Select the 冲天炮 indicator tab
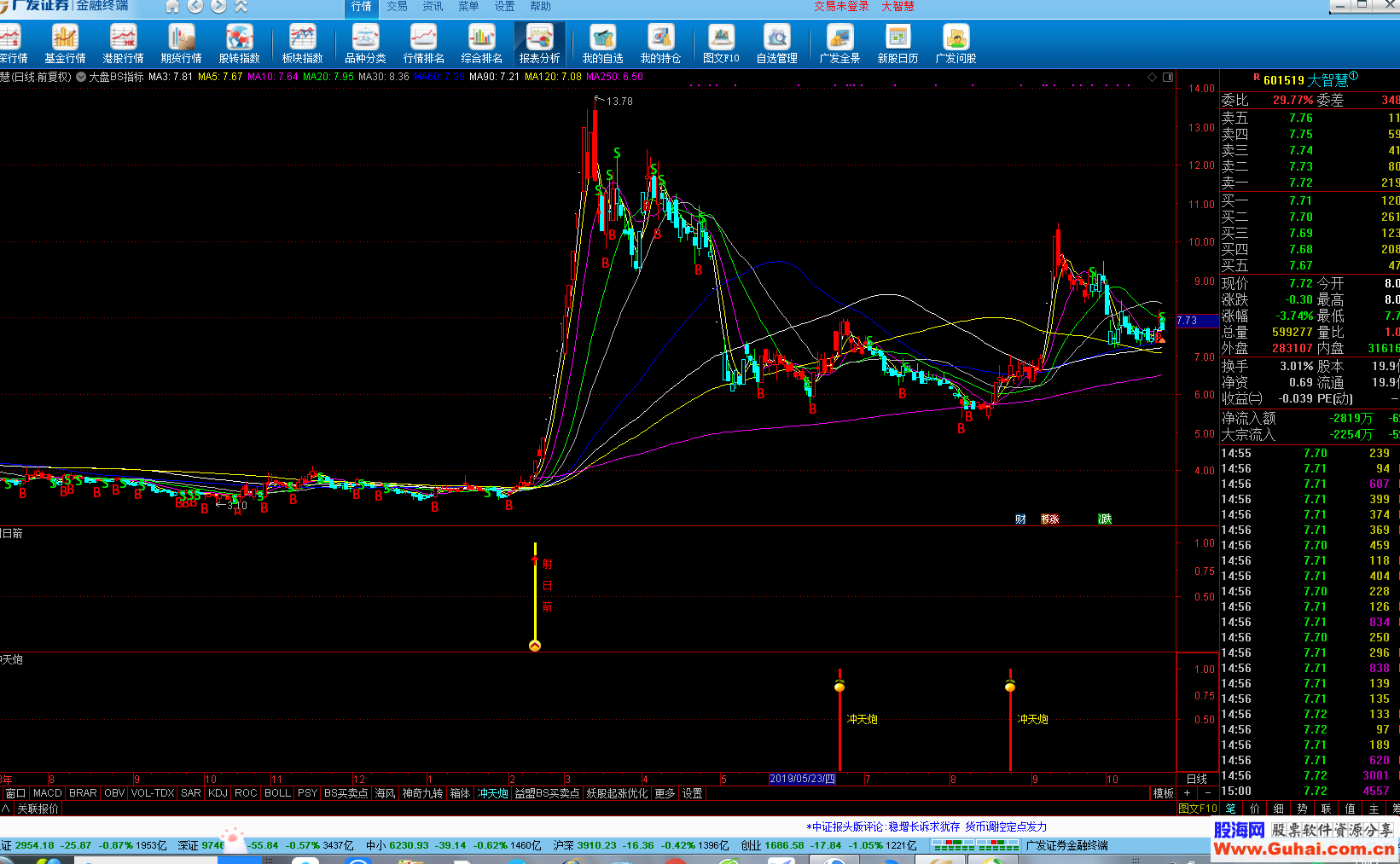Screen dimensions: 1400x864 (x=493, y=793)
